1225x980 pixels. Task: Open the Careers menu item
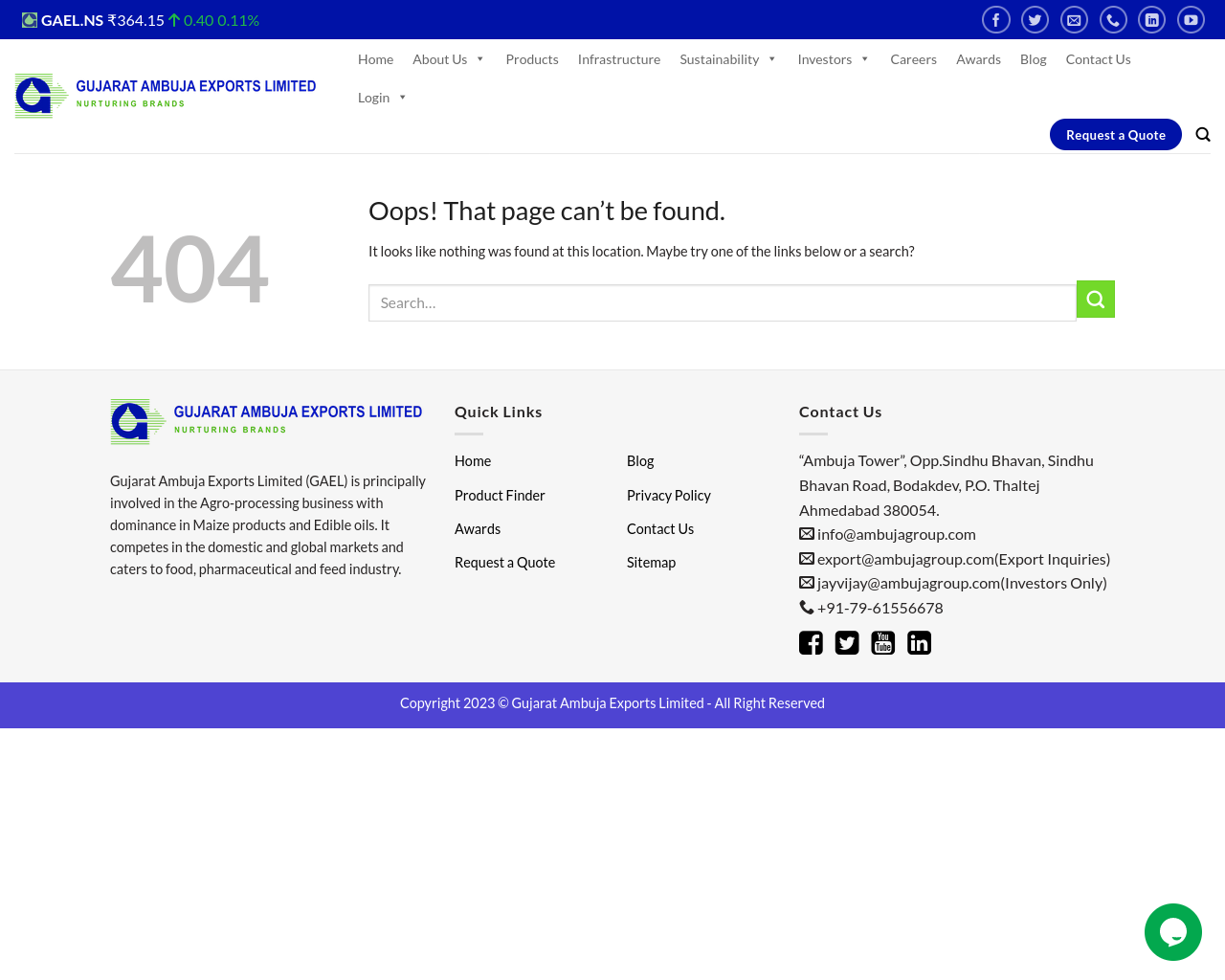913,59
